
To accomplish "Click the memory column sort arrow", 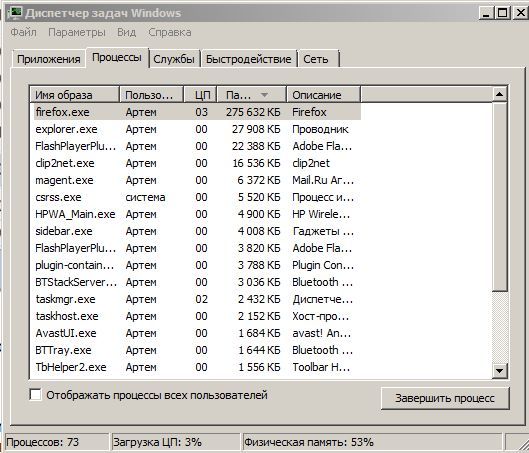I will pyautogui.click(x=264, y=95).
